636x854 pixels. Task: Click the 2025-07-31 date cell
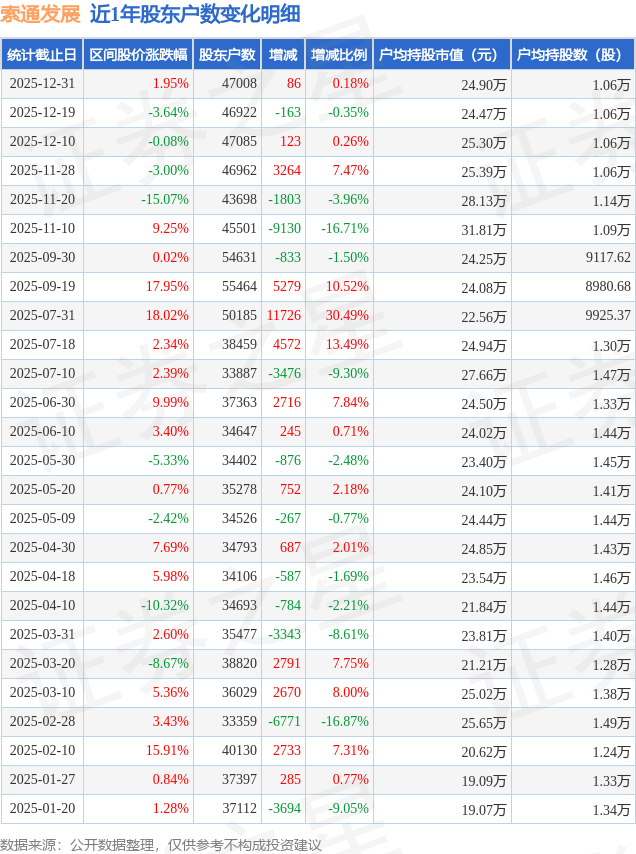point(42,316)
